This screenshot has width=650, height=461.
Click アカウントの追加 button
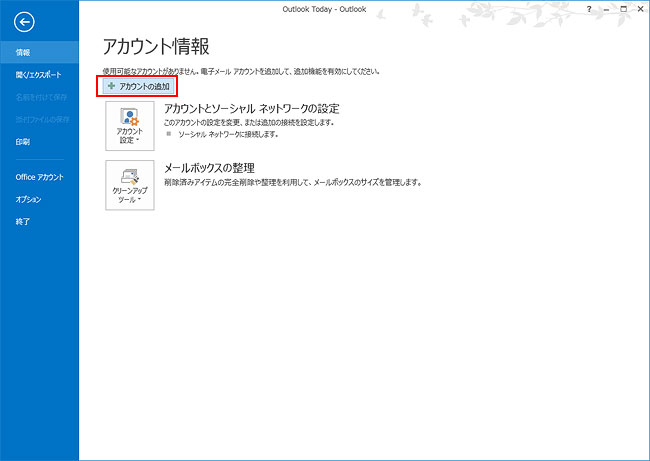pos(138,86)
